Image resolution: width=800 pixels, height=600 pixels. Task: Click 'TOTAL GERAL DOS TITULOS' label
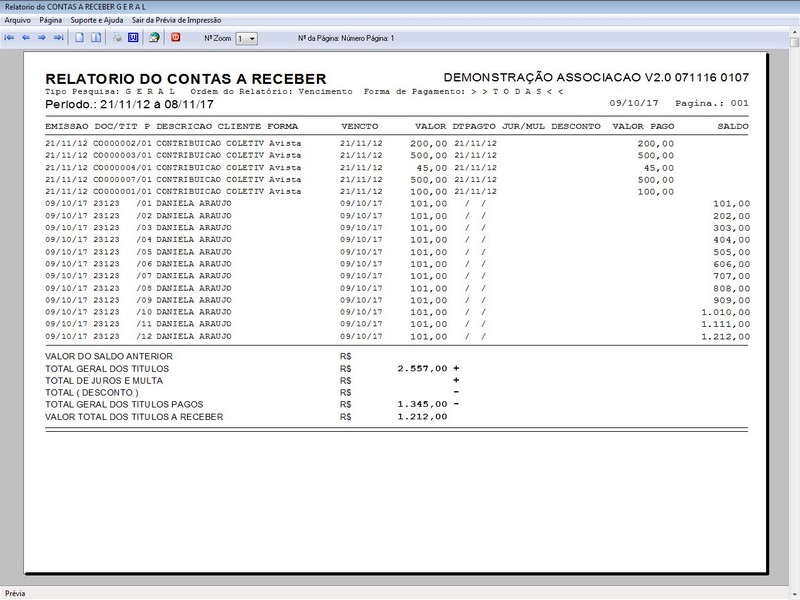[107, 368]
